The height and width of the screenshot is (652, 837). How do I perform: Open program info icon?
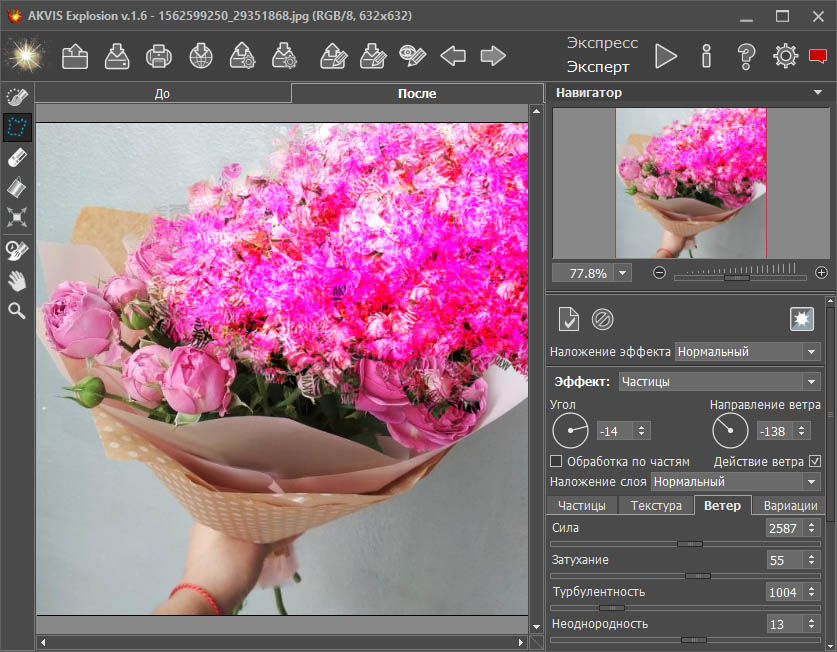(707, 56)
